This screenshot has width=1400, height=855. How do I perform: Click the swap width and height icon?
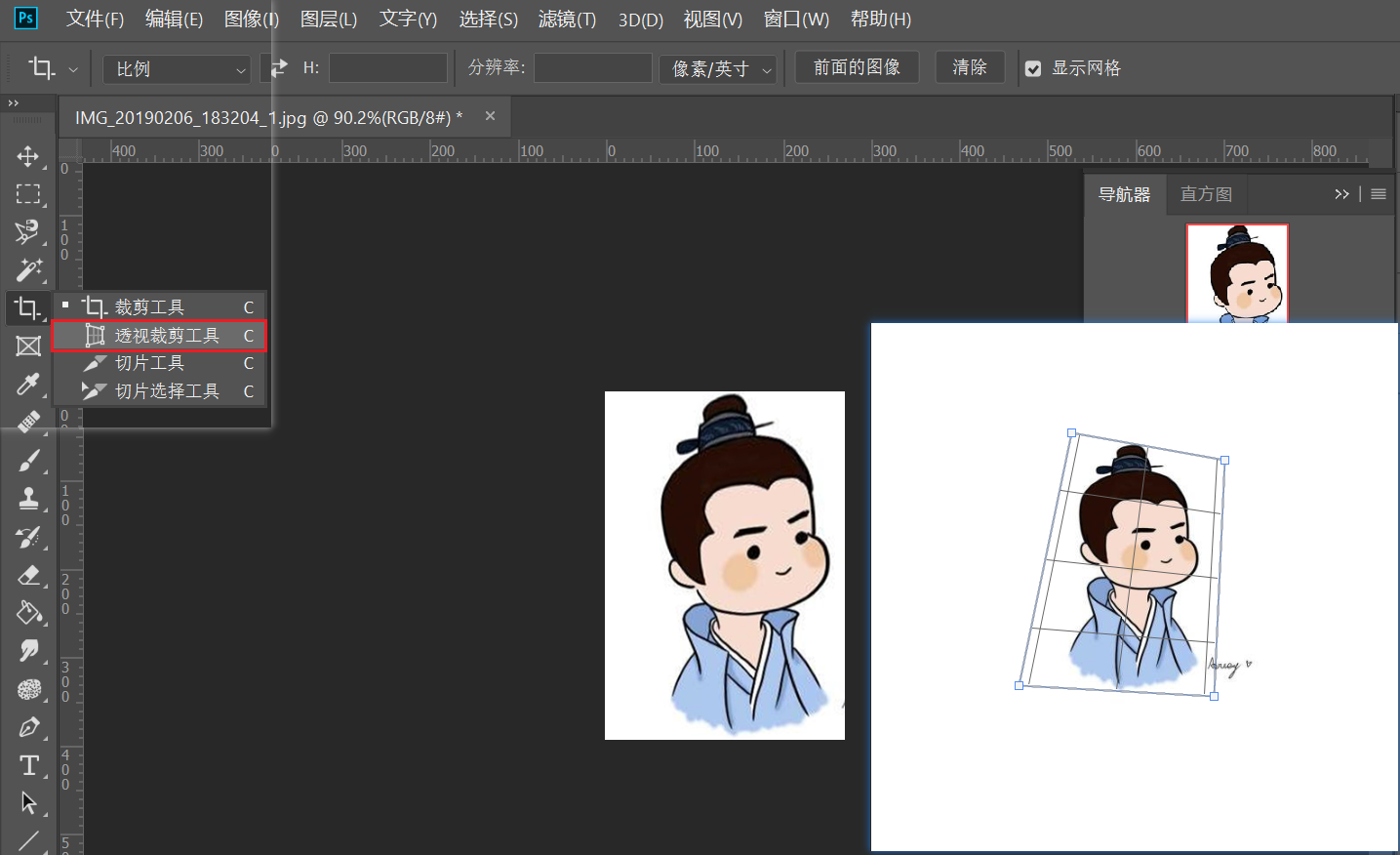[x=279, y=68]
